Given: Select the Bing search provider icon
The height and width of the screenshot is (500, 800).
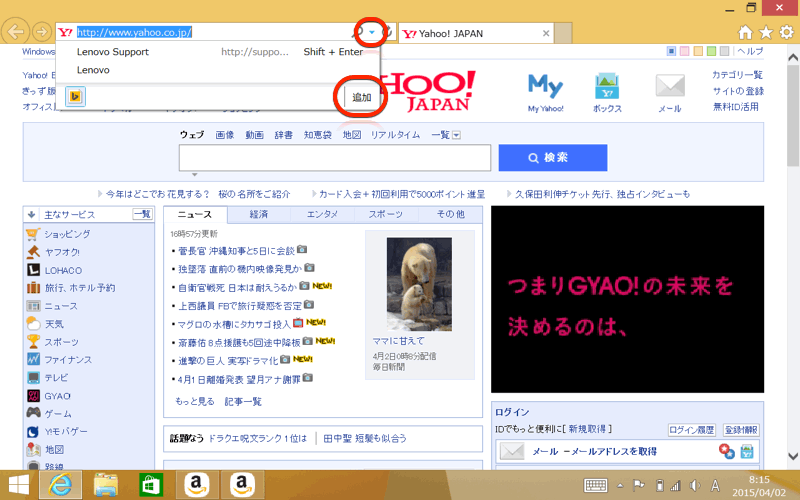Looking at the screenshot, I should click(x=74, y=97).
